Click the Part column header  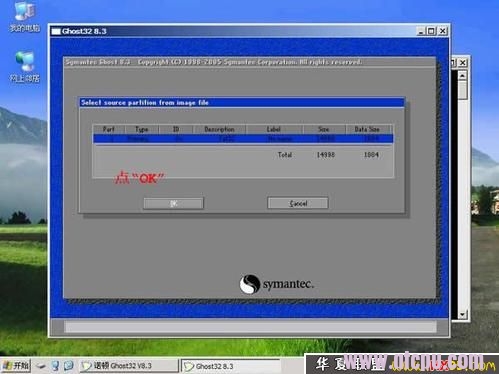(x=109, y=129)
